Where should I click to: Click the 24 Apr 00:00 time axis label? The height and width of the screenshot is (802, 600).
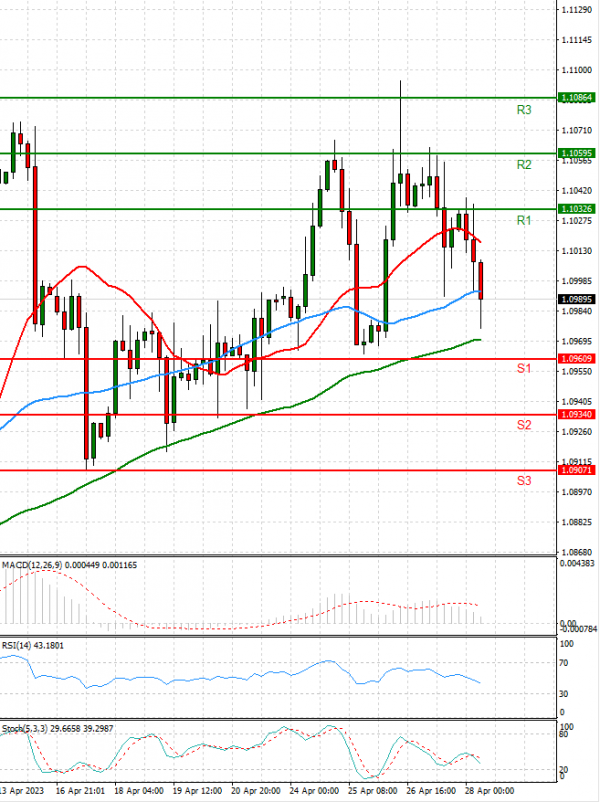point(312,789)
